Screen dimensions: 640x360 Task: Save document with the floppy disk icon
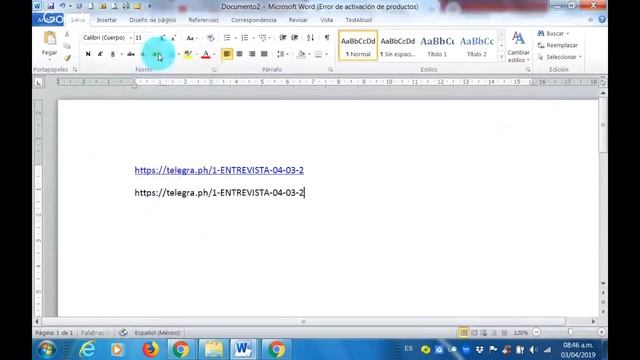click(51, 6)
